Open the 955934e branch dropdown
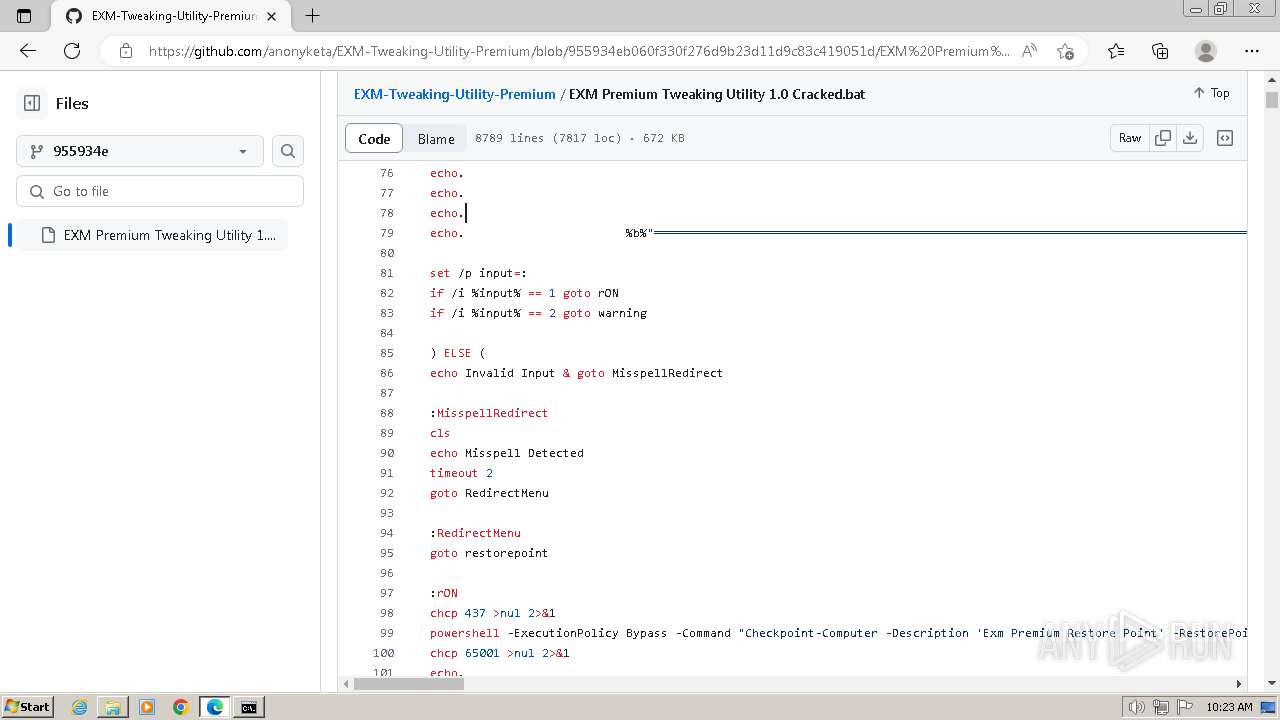 point(140,151)
